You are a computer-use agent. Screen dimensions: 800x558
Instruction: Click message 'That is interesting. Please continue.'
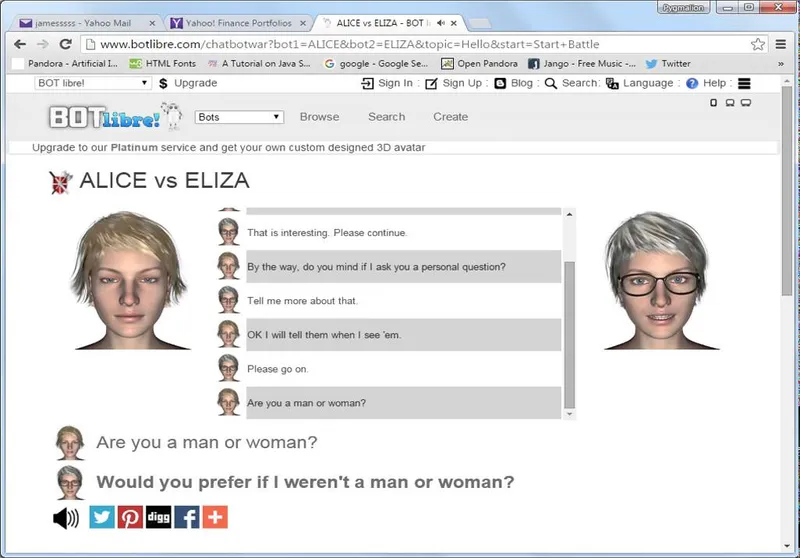click(328, 233)
